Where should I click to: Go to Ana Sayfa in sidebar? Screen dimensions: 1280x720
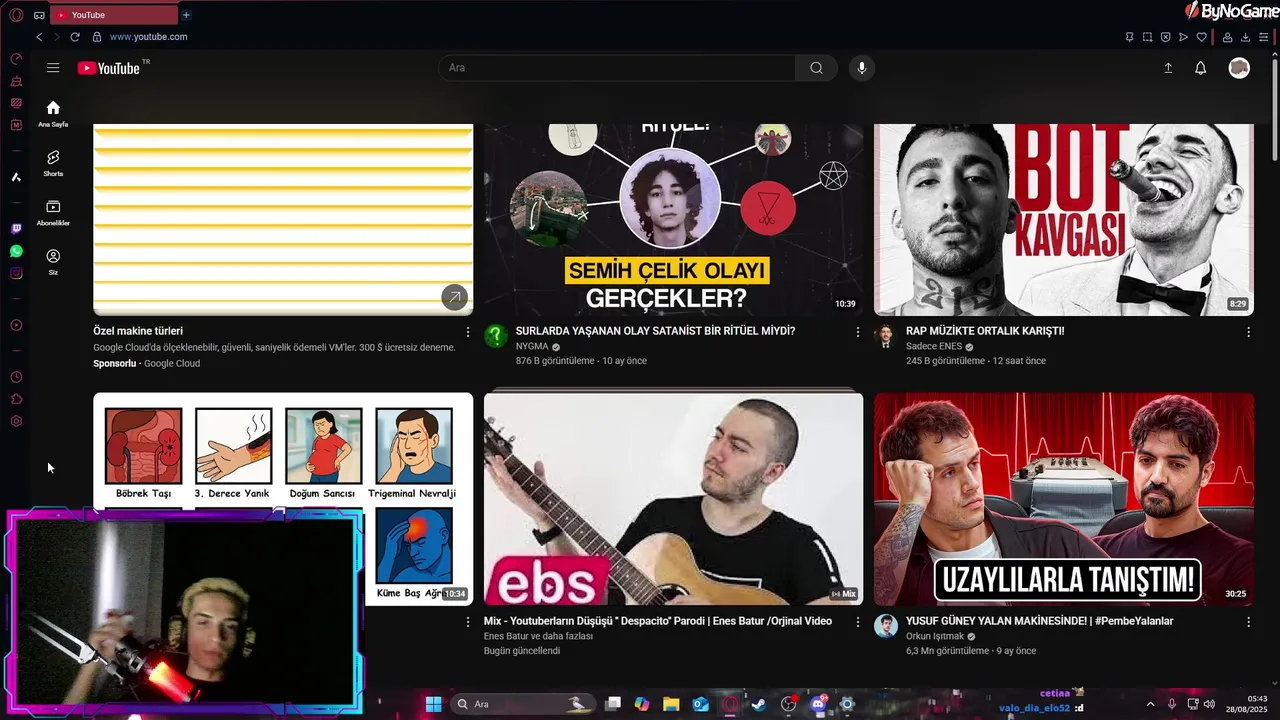click(53, 114)
